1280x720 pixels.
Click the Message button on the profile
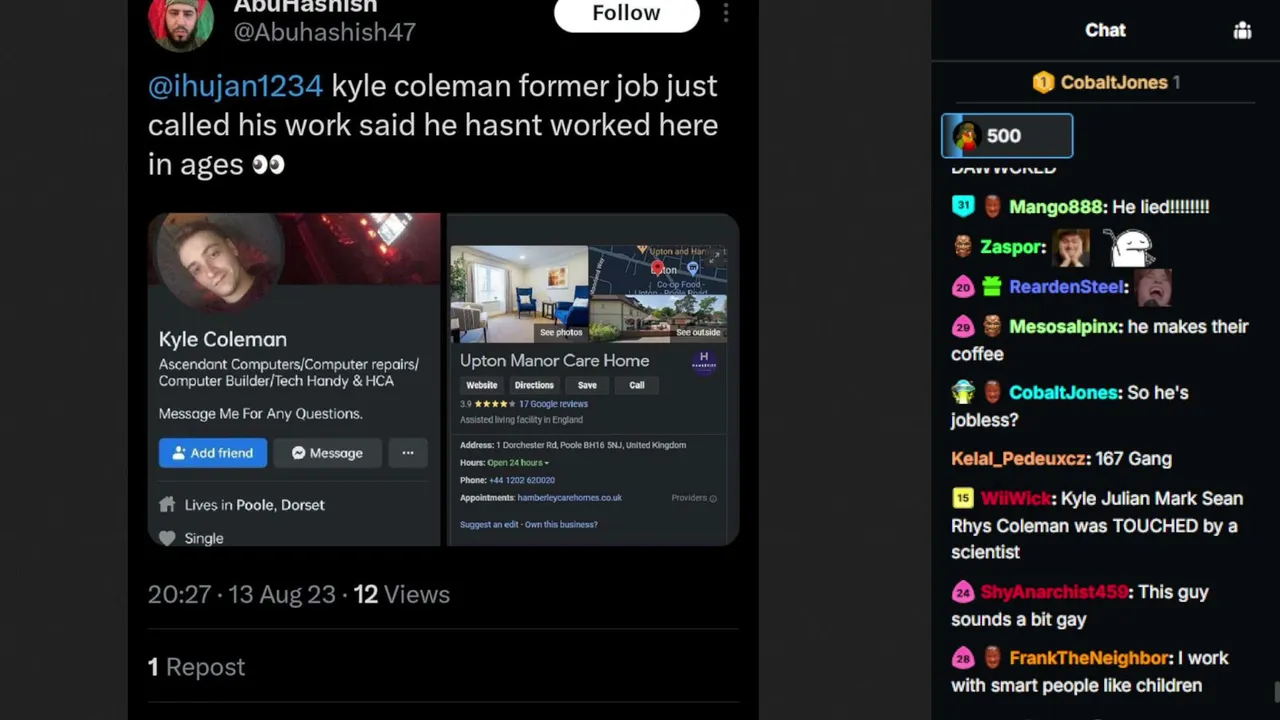tap(327, 453)
